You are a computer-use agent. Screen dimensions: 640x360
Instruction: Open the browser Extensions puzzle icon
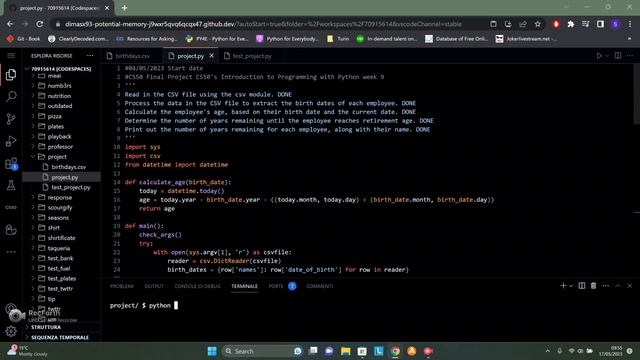(x=571, y=24)
